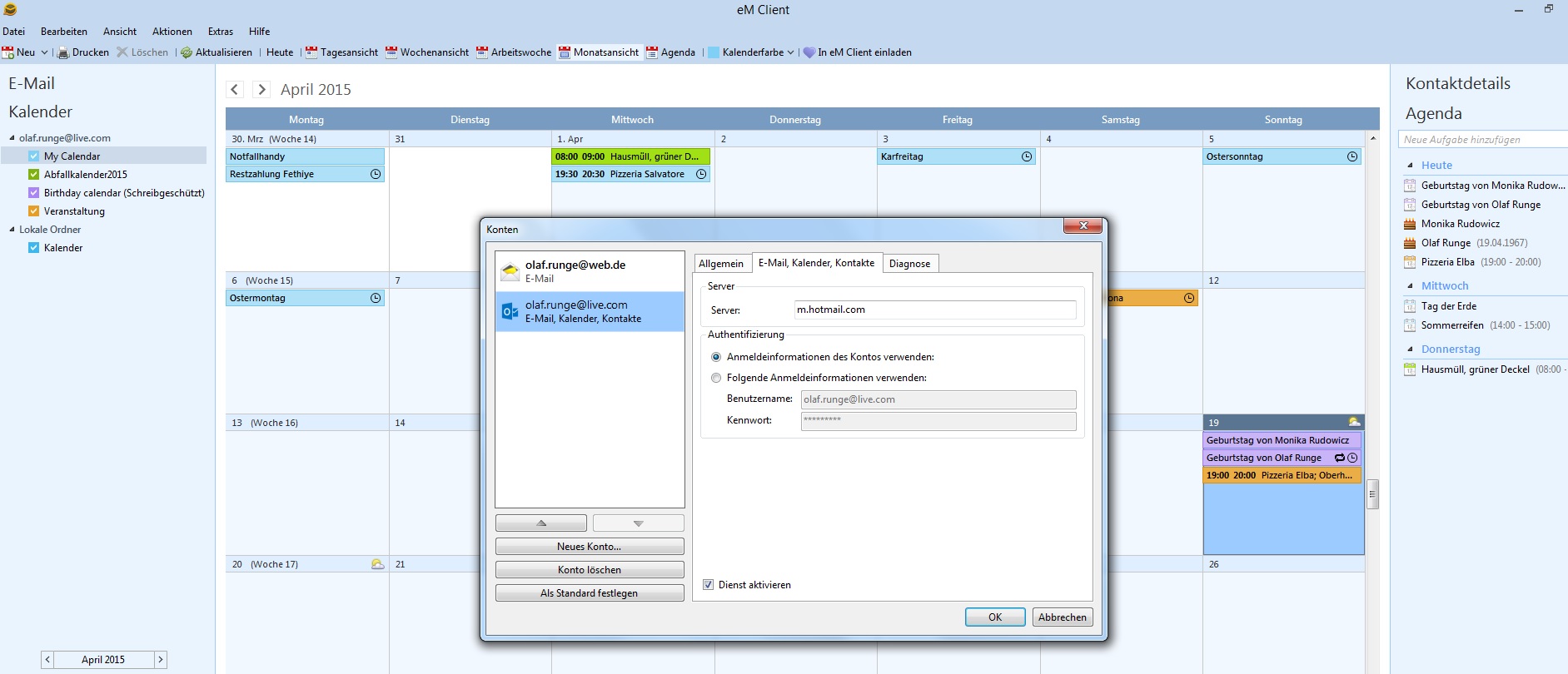
Task: Open the Datei menu
Action: [x=13, y=32]
